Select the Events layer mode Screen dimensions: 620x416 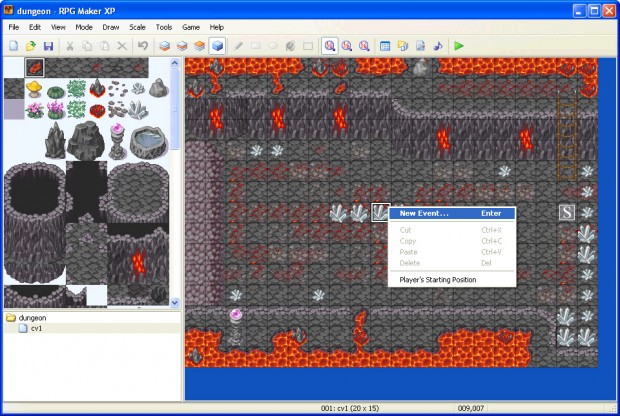(217, 46)
